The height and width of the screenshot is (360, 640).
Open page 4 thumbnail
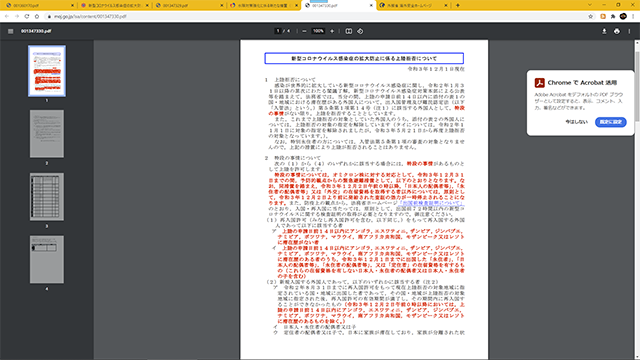(x=47, y=259)
